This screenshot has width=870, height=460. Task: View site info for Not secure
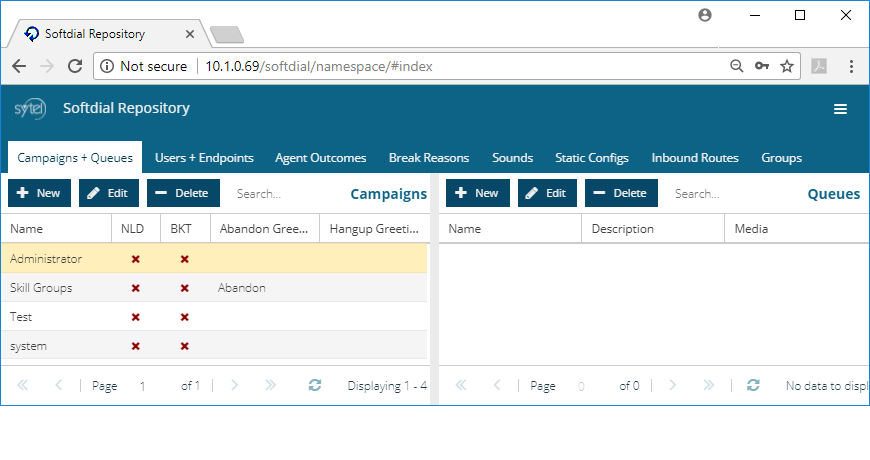click(143, 66)
